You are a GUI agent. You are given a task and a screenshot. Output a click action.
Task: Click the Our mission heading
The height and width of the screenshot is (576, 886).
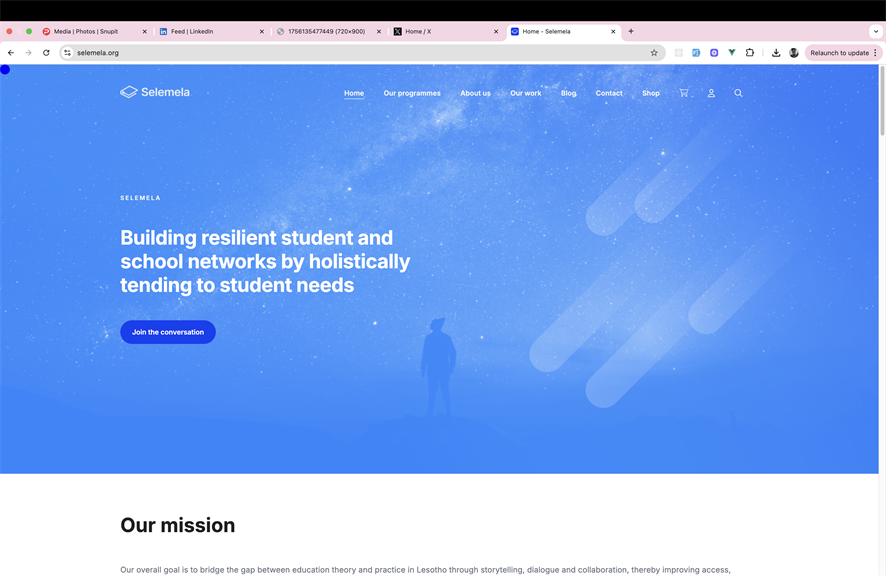coord(177,525)
